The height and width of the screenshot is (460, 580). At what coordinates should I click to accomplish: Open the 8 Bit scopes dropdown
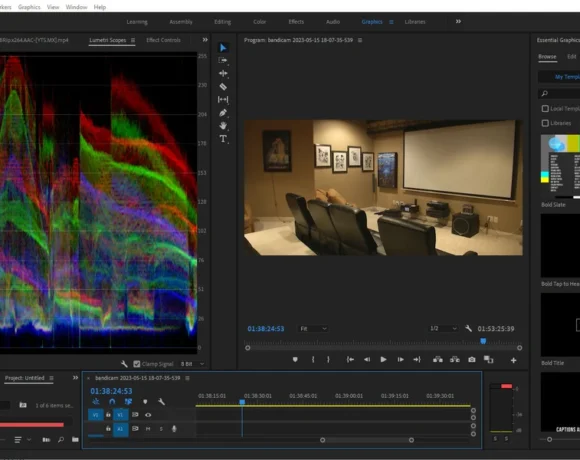[x=192, y=364]
